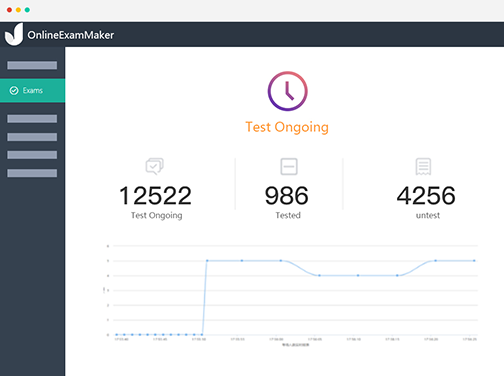
Task: Click the 986 Tested count
Action: click(287, 196)
